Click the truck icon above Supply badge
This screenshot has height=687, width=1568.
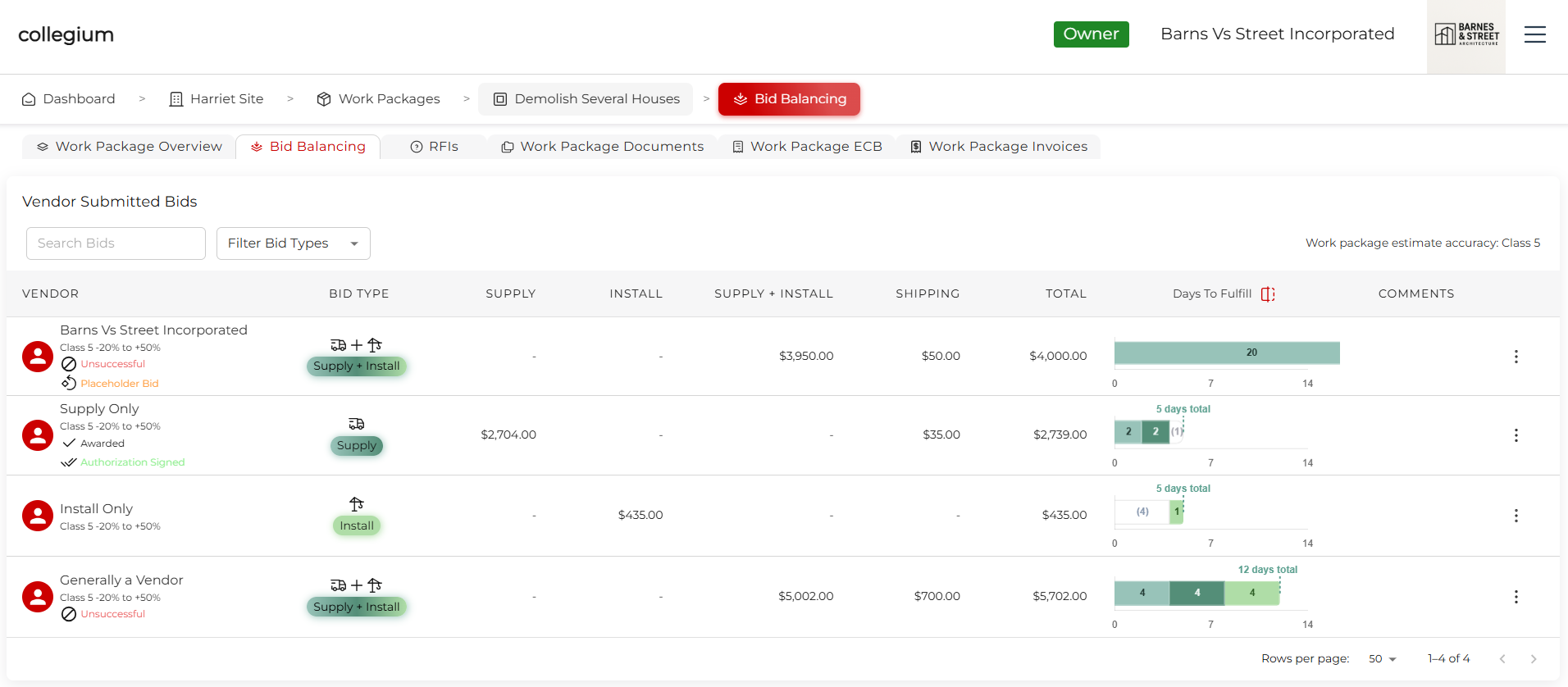coord(357,424)
